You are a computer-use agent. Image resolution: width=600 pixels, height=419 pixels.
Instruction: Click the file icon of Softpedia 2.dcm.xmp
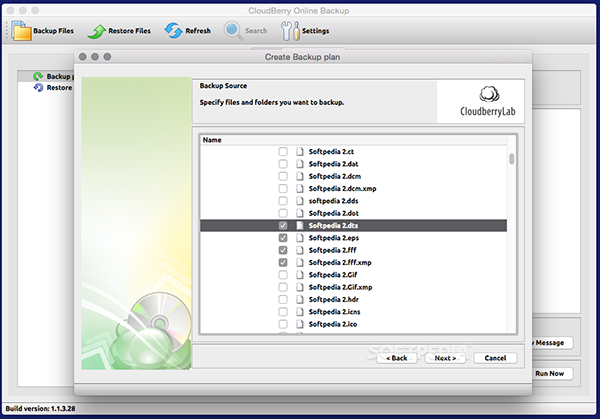300,188
